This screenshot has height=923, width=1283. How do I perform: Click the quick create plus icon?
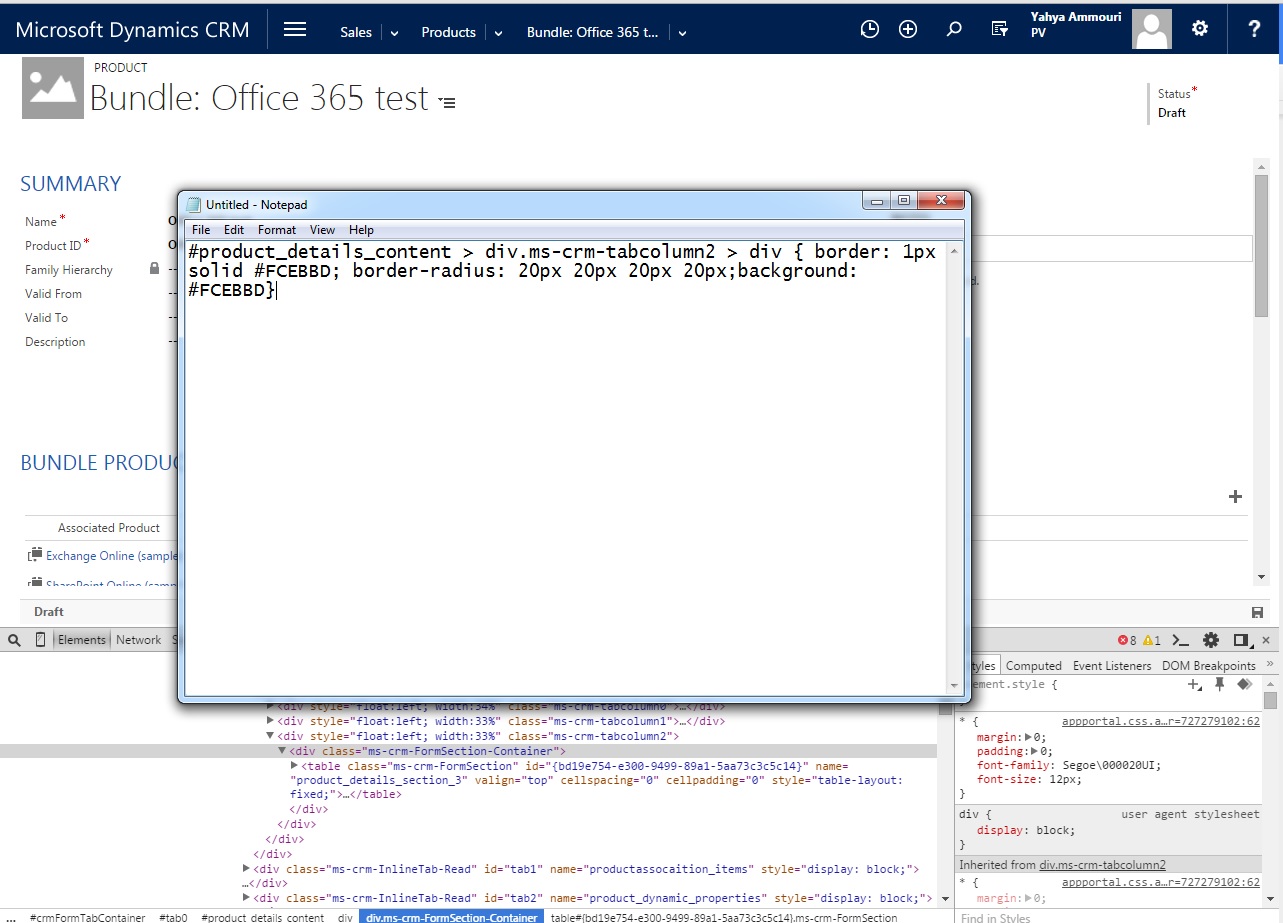click(908, 30)
